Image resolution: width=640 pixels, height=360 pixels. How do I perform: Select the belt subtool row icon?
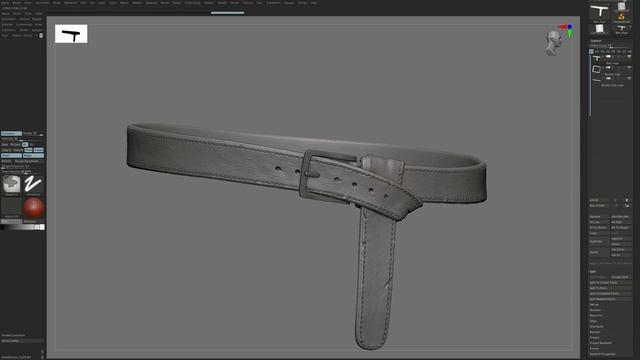pos(596,58)
